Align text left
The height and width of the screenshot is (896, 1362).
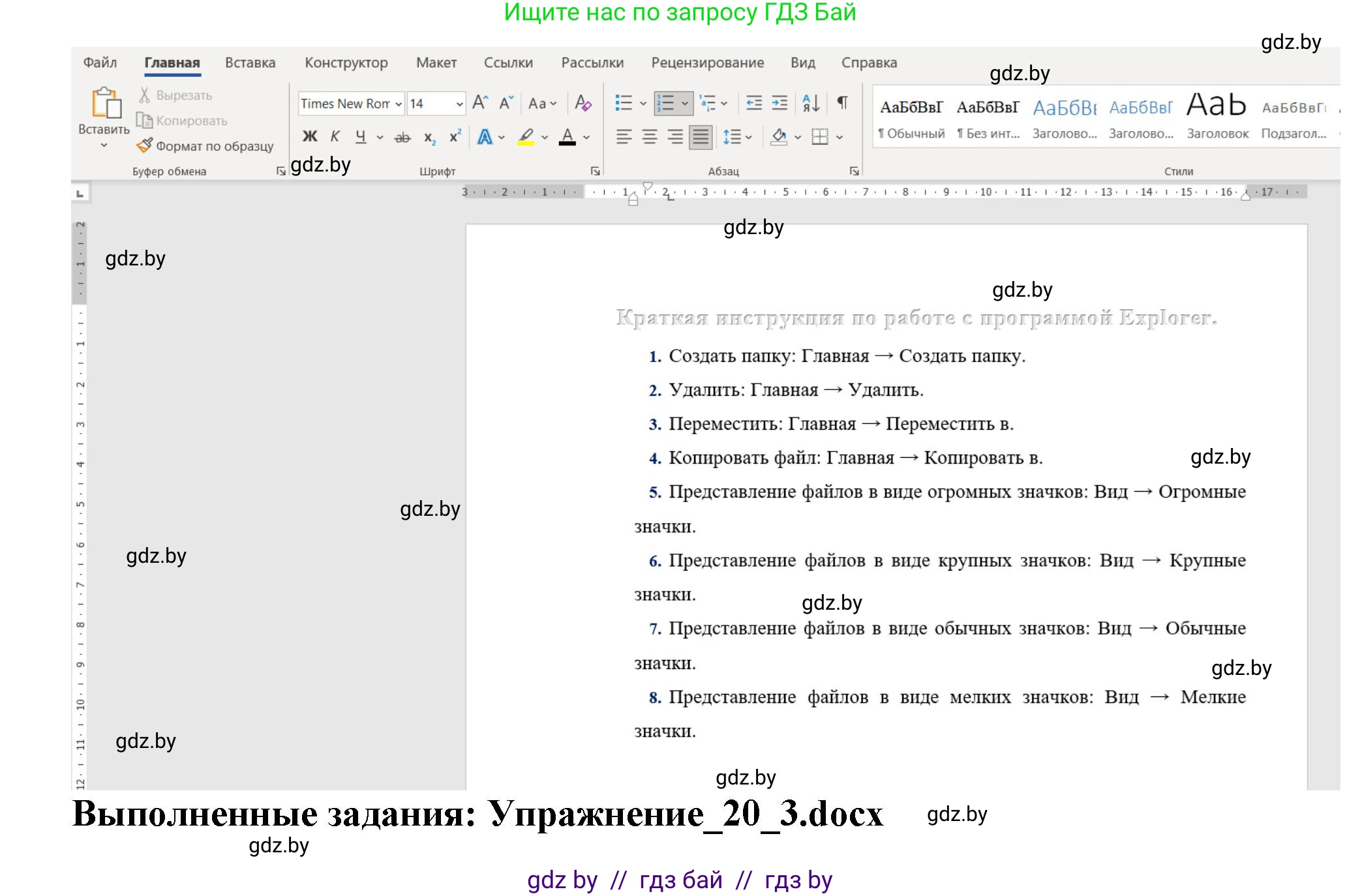tap(624, 137)
